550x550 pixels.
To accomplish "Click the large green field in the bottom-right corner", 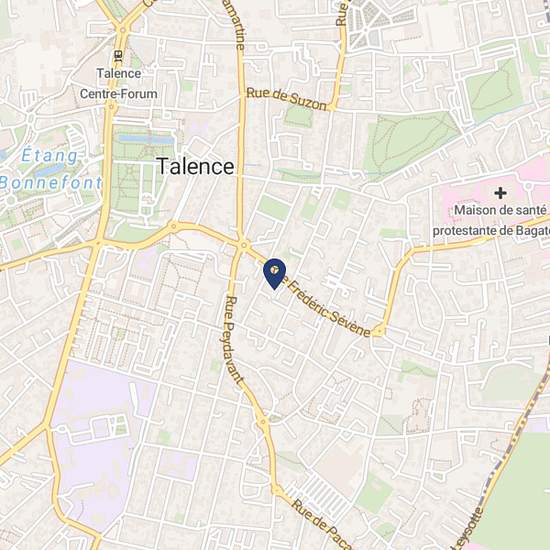I will point(516,491).
